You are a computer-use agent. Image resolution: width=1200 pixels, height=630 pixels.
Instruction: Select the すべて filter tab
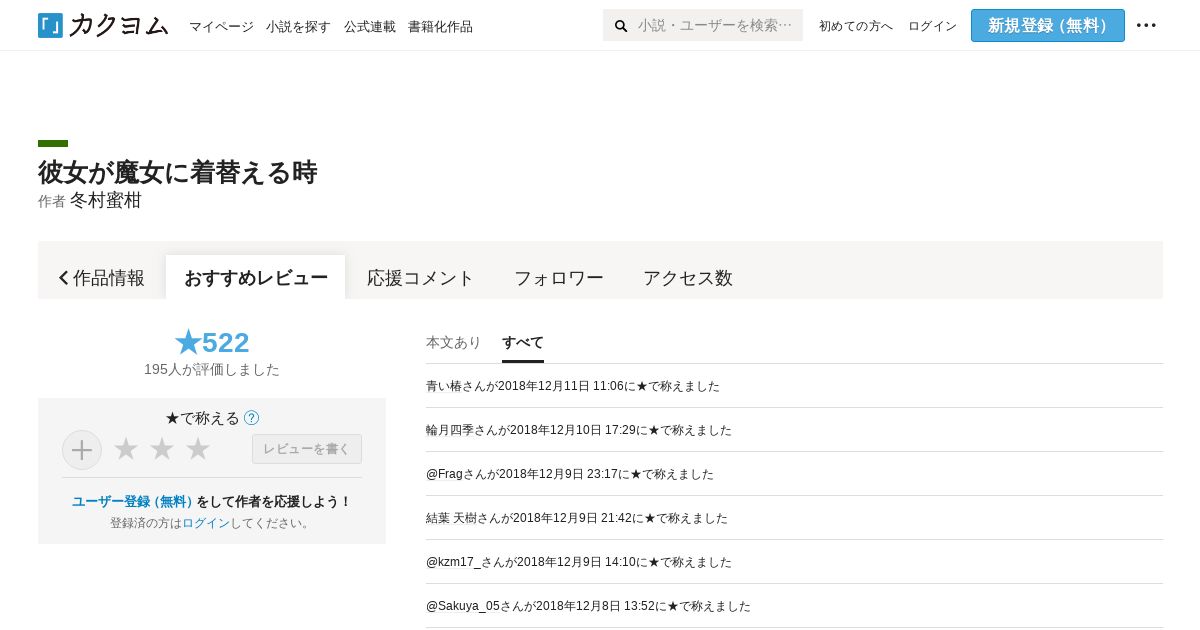click(523, 342)
